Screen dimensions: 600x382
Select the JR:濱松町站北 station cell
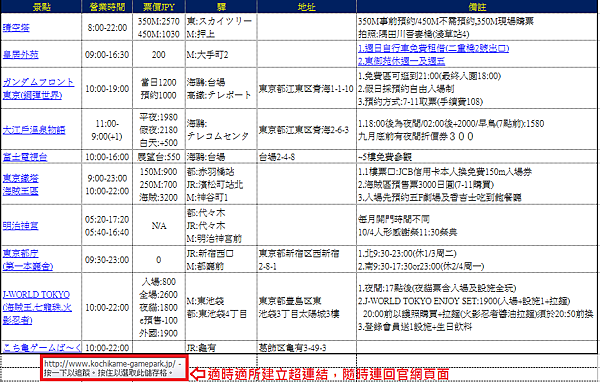tap(221, 184)
